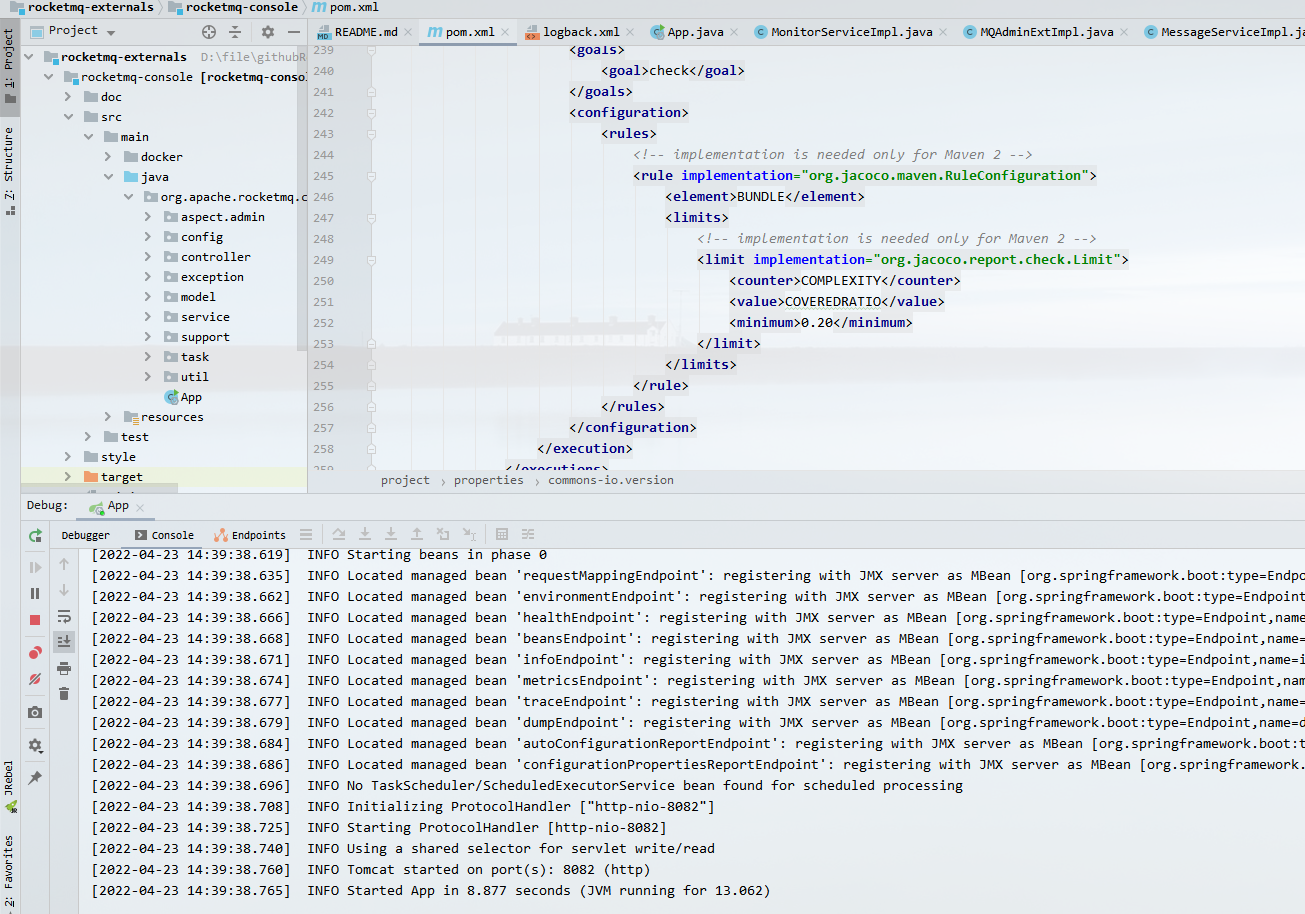The height and width of the screenshot is (914, 1305).
Task: Open the JRebel tool window stripe
Action: click(9, 787)
